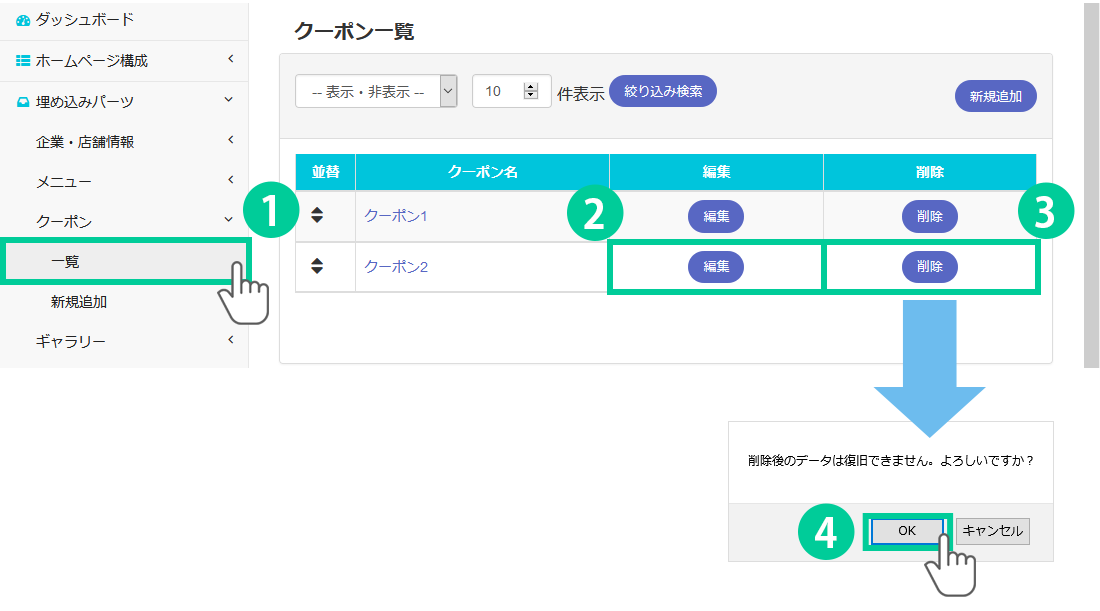1100x611 pixels.
Task: Expand the ホームページ構成 menu chevron
Action: pos(230,61)
